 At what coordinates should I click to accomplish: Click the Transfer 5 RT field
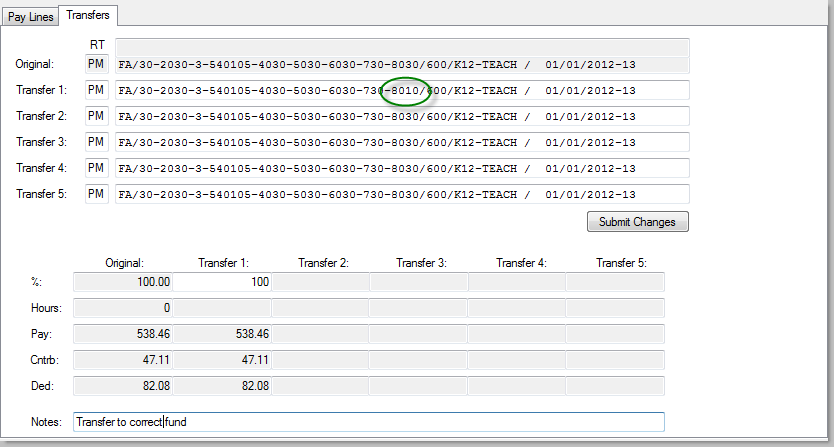96,194
